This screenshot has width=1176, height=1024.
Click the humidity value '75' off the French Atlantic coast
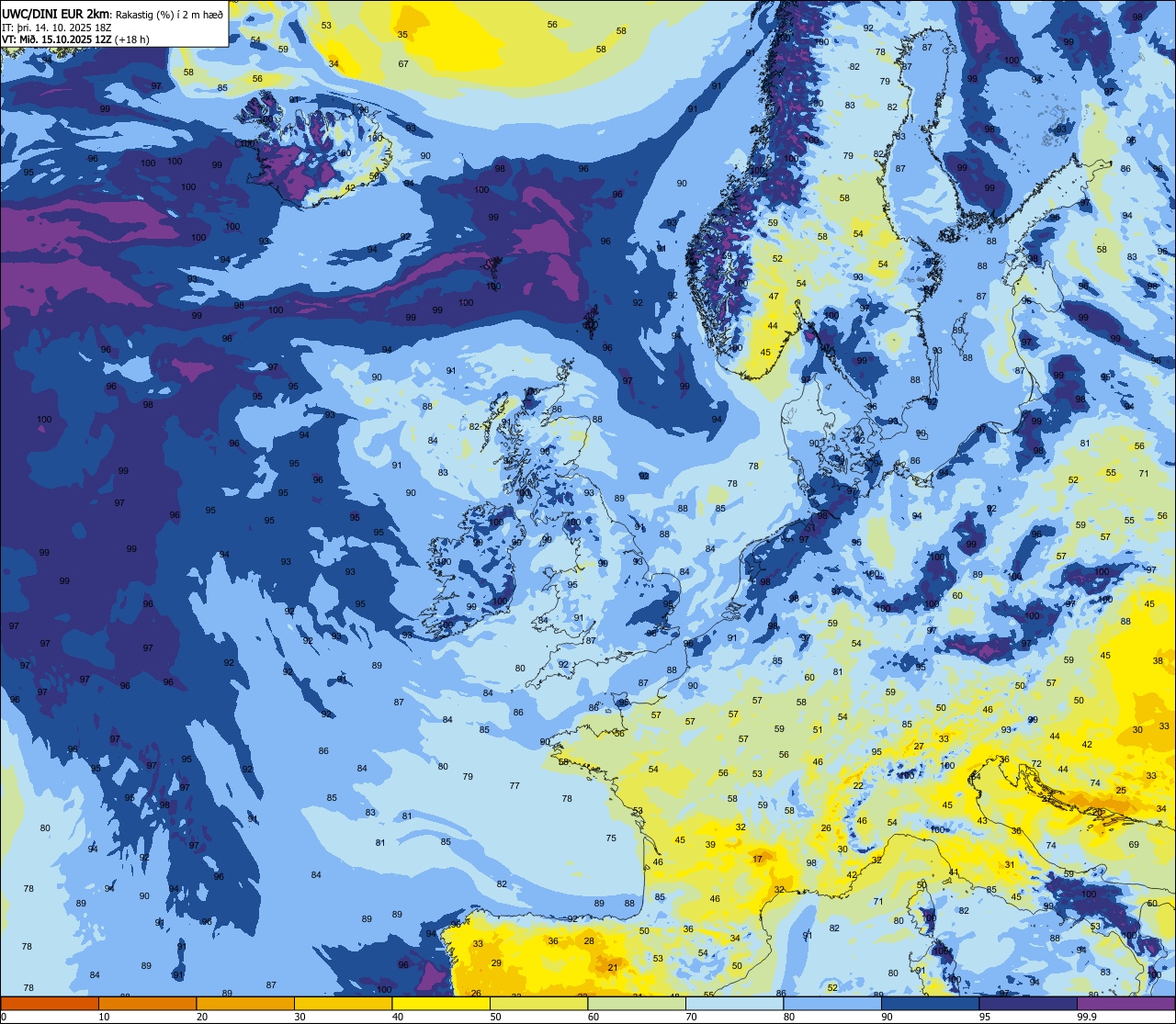click(x=611, y=838)
